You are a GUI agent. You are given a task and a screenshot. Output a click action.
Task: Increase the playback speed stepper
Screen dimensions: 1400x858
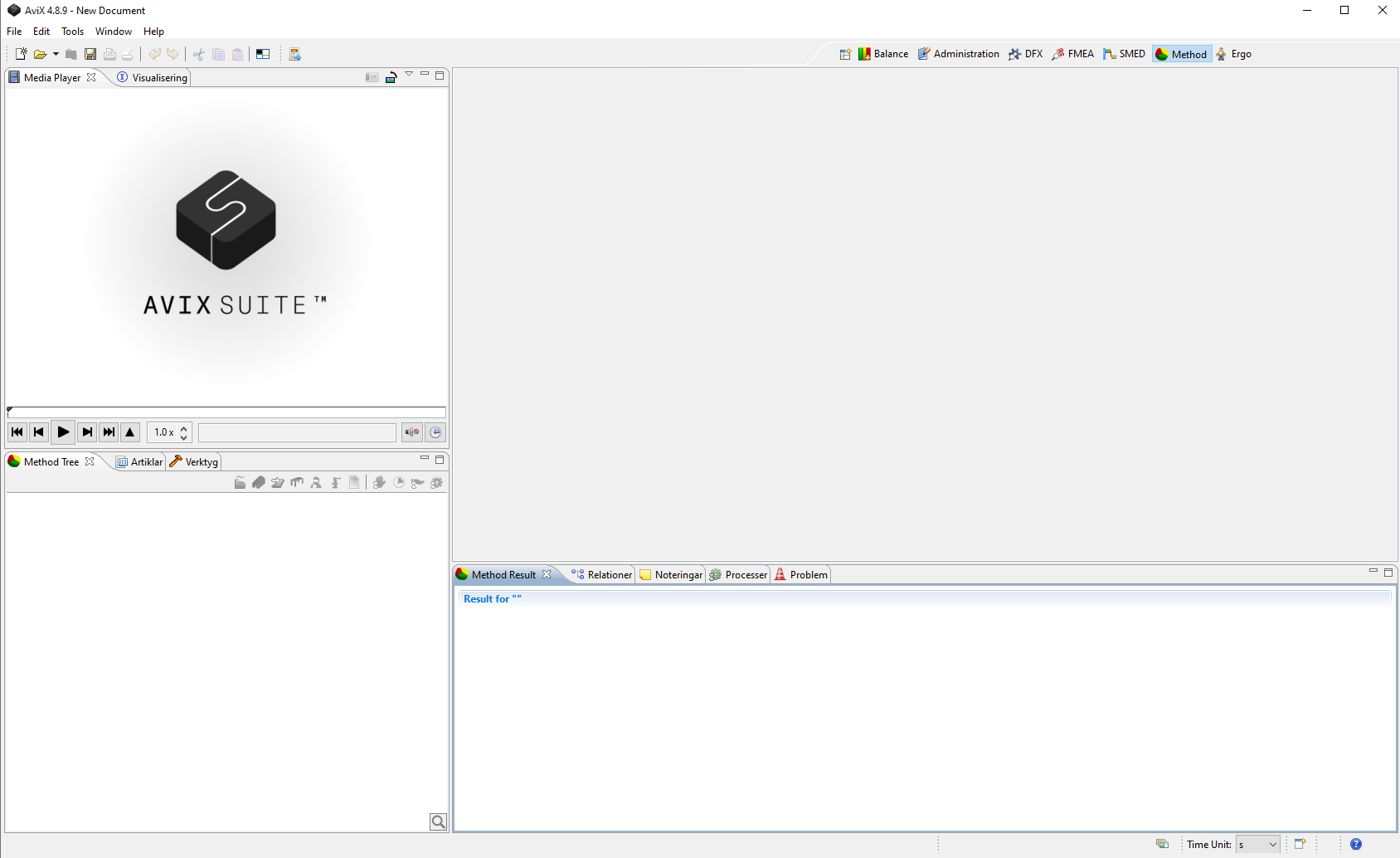click(184, 427)
